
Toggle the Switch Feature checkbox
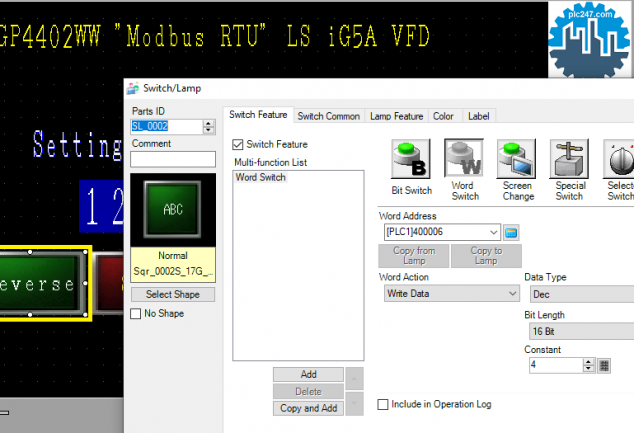238,144
